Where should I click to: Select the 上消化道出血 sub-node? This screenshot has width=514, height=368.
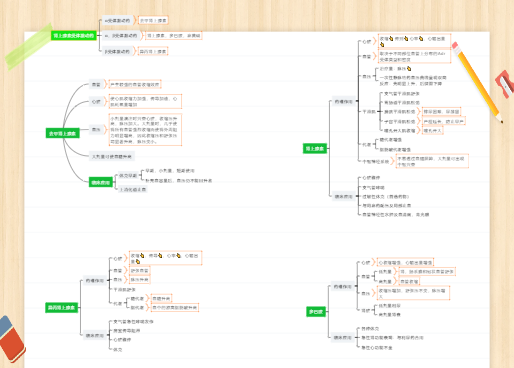pos(133,189)
